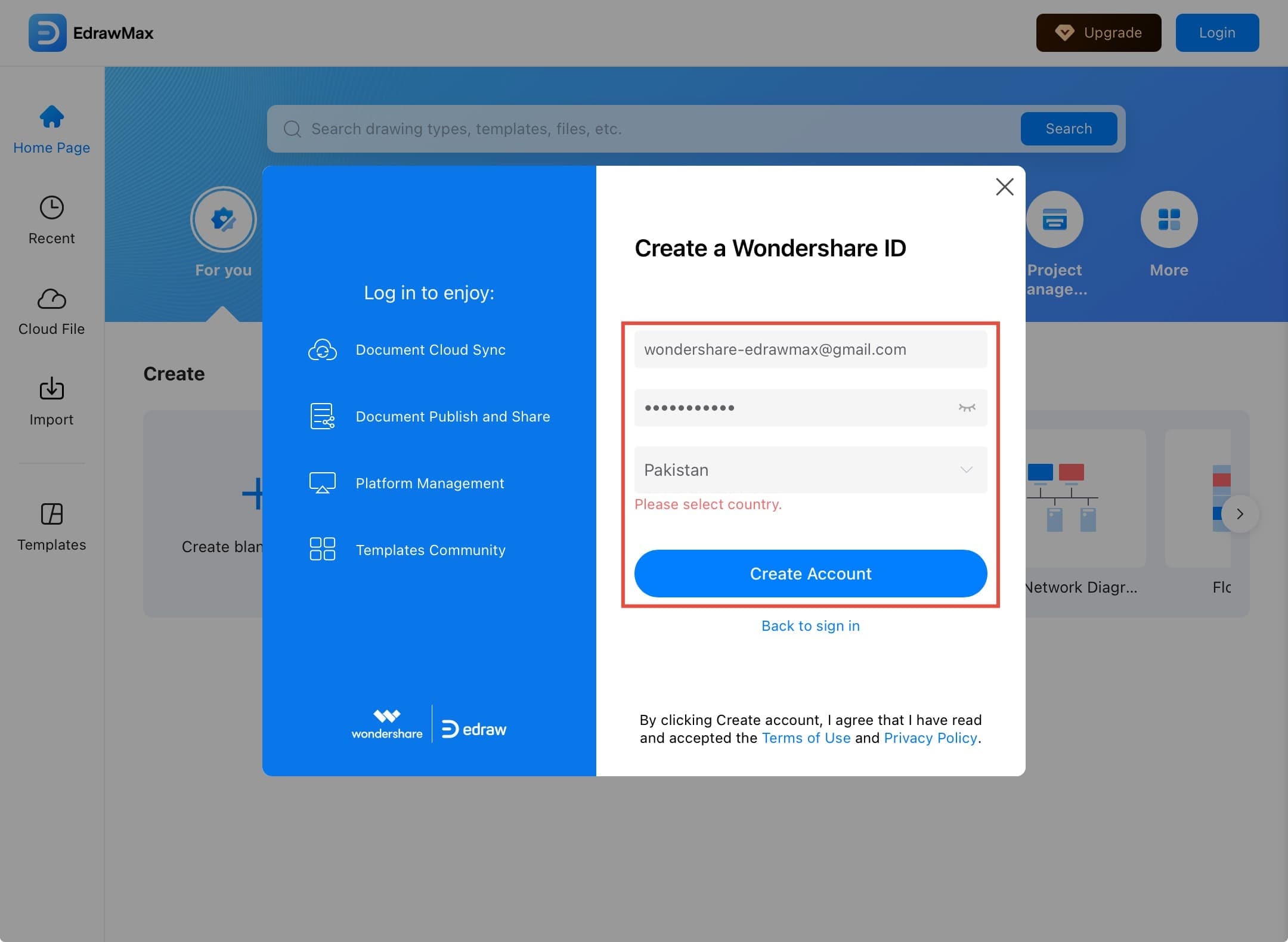
Task: Open the Cloud File sidebar icon
Action: (x=52, y=299)
